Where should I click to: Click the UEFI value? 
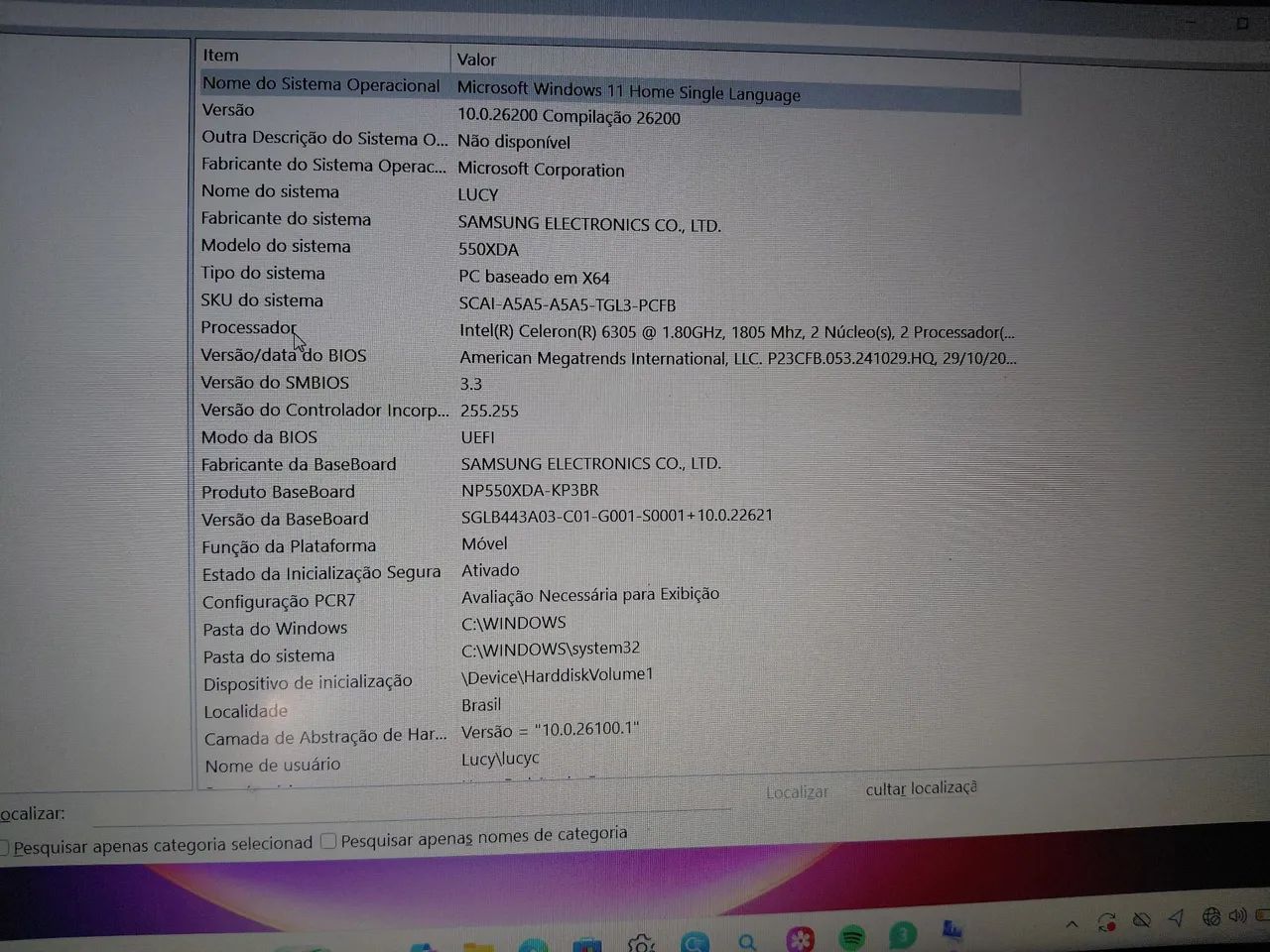[x=477, y=437]
